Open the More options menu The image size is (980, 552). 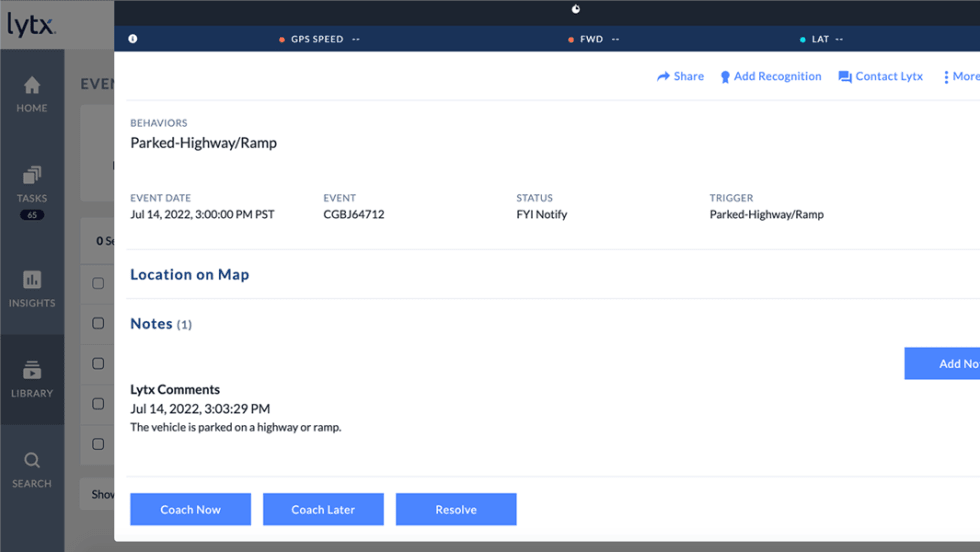coord(960,77)
